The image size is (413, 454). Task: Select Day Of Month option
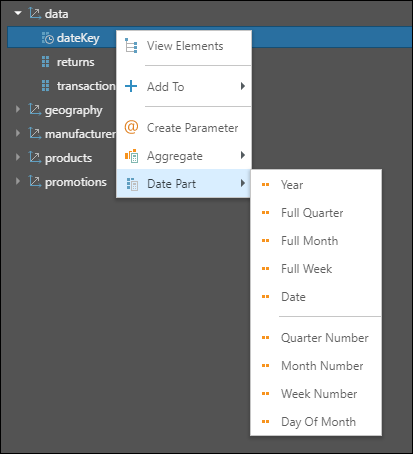tap(316, 422)
